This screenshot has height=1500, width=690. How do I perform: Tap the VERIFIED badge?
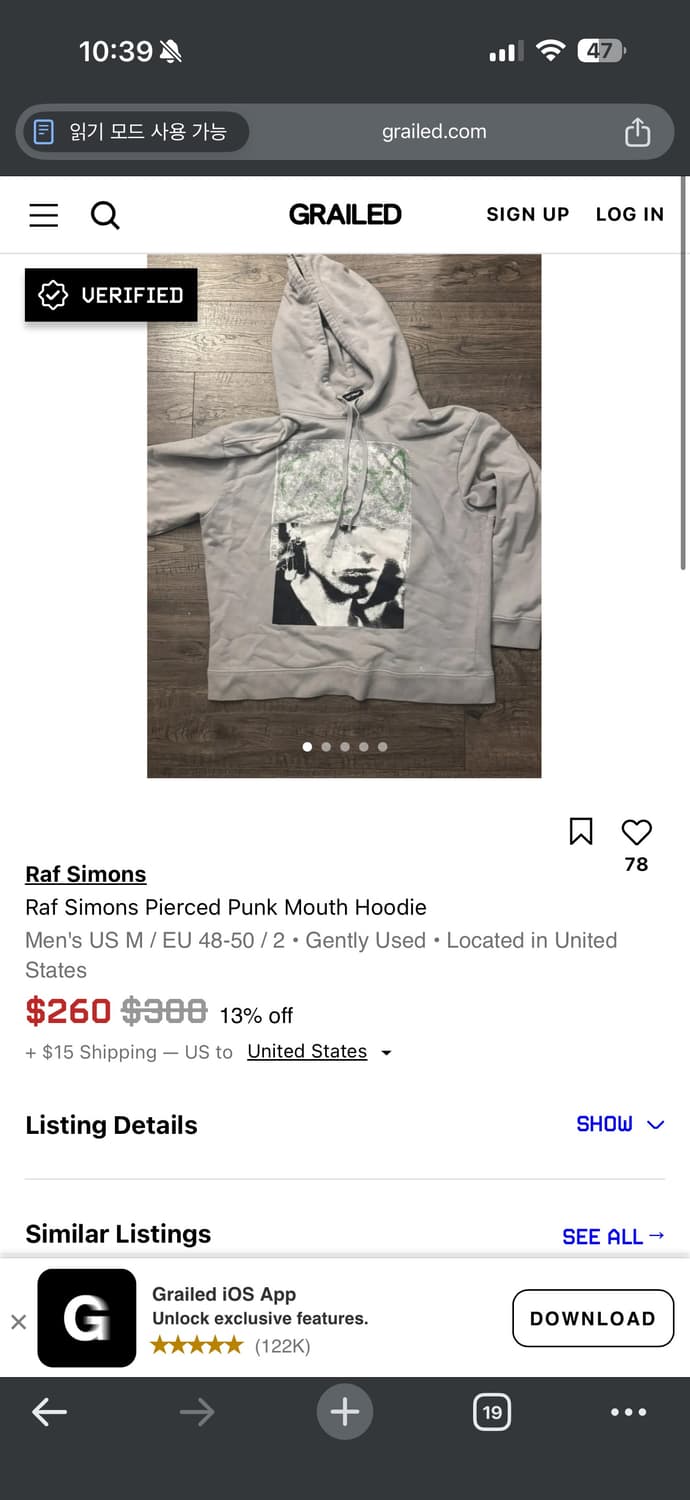pyautogui.click(x=111, y=295)
